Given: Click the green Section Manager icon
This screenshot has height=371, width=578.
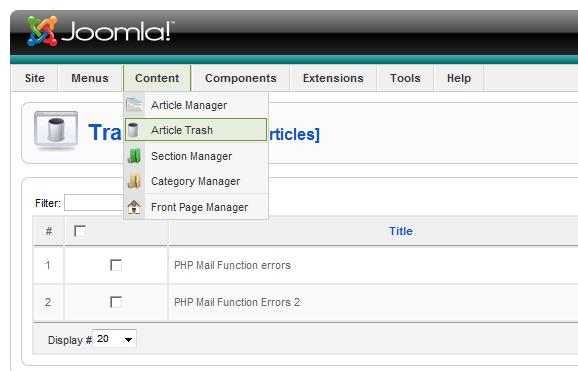Looking at the screenshot, I should click(x=134, y=156).
